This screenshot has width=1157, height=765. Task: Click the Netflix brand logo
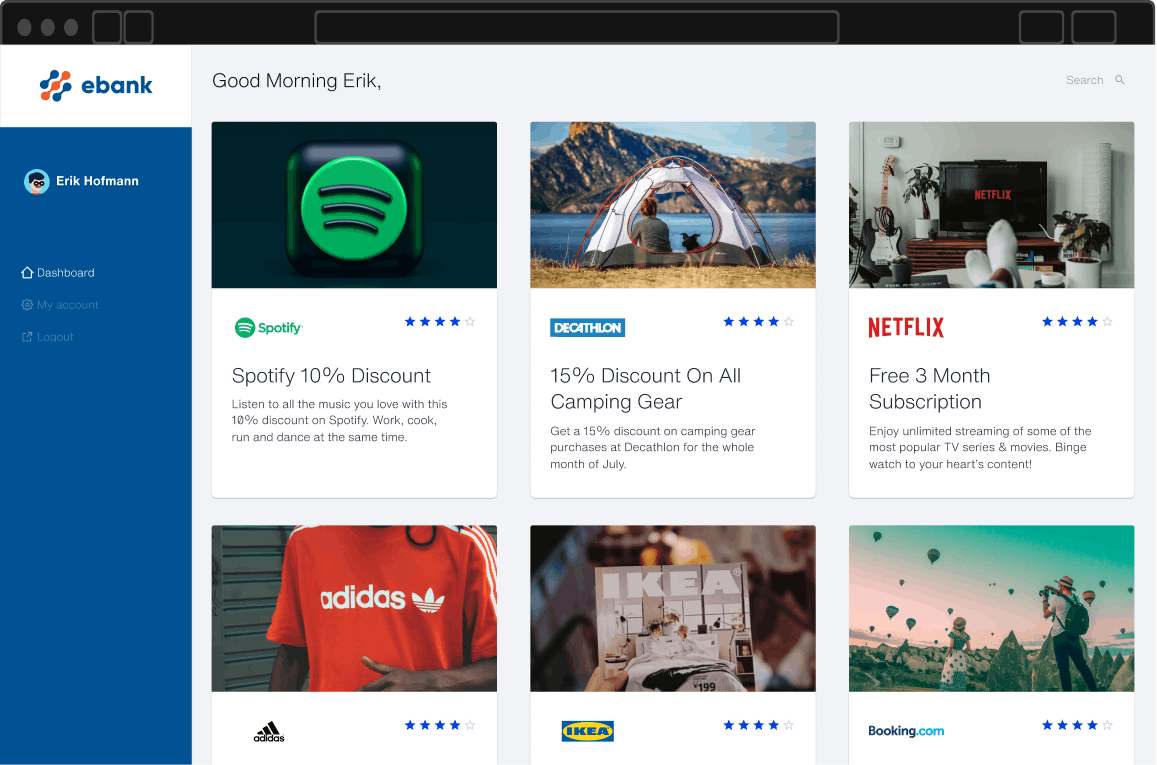[x=905, y=328]
